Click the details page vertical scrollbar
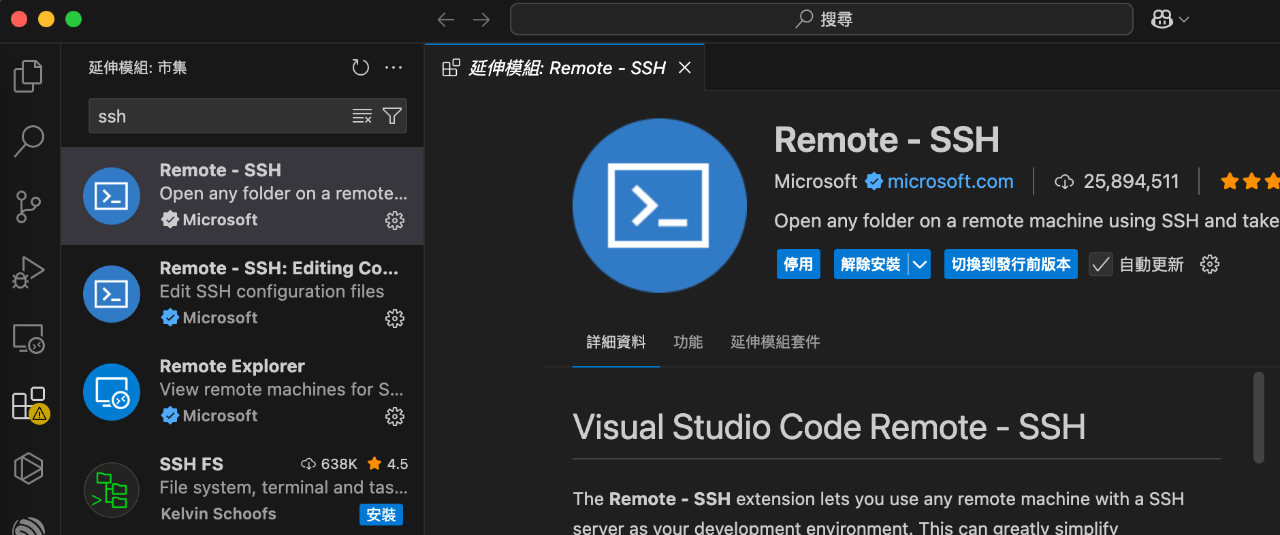 point(1258,417)
